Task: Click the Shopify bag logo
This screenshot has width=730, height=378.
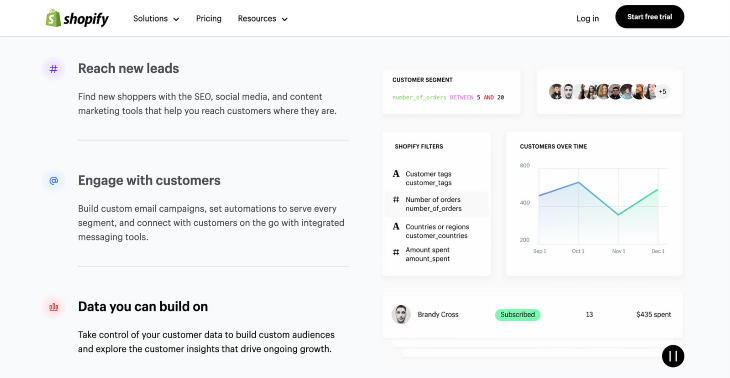Action: click(53, 18)
